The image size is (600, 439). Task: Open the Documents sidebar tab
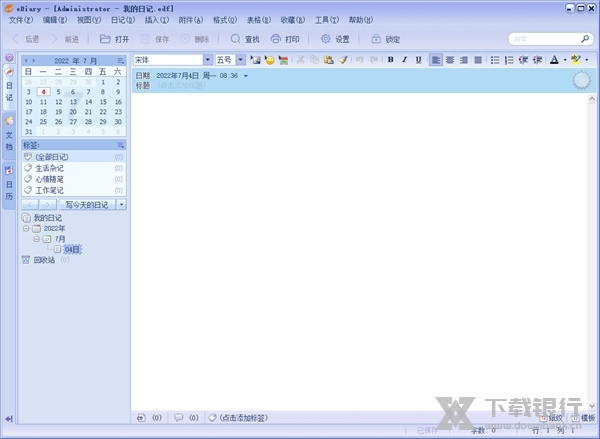(9, 136)
